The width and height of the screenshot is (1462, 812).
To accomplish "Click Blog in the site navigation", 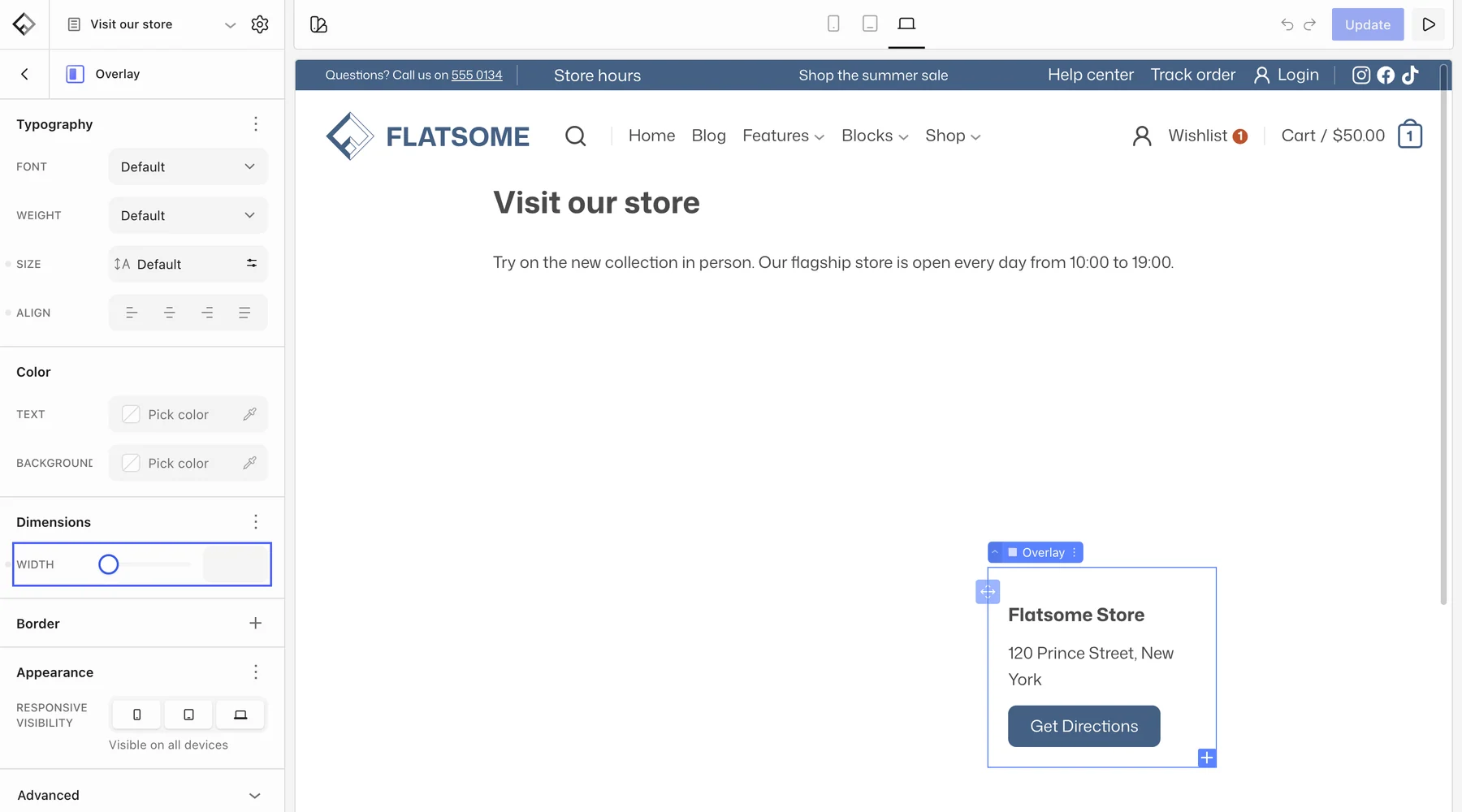I will 708,136.
